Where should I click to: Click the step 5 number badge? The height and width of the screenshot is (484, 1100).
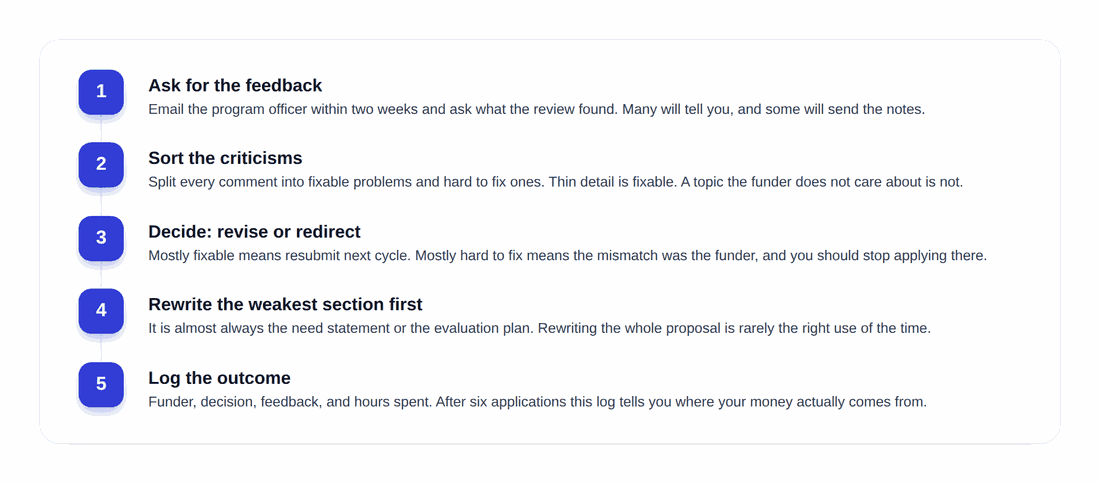pos(101,384)
